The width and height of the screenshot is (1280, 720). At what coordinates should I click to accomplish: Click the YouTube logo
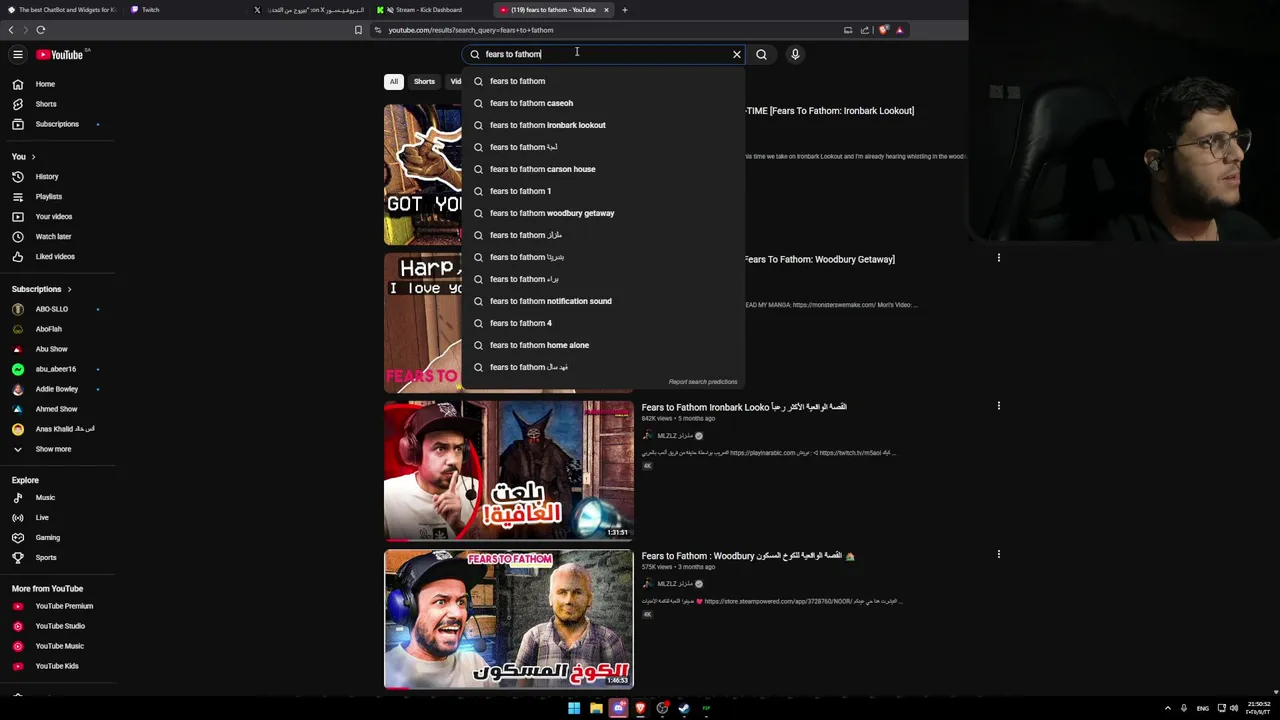point(60,54)
